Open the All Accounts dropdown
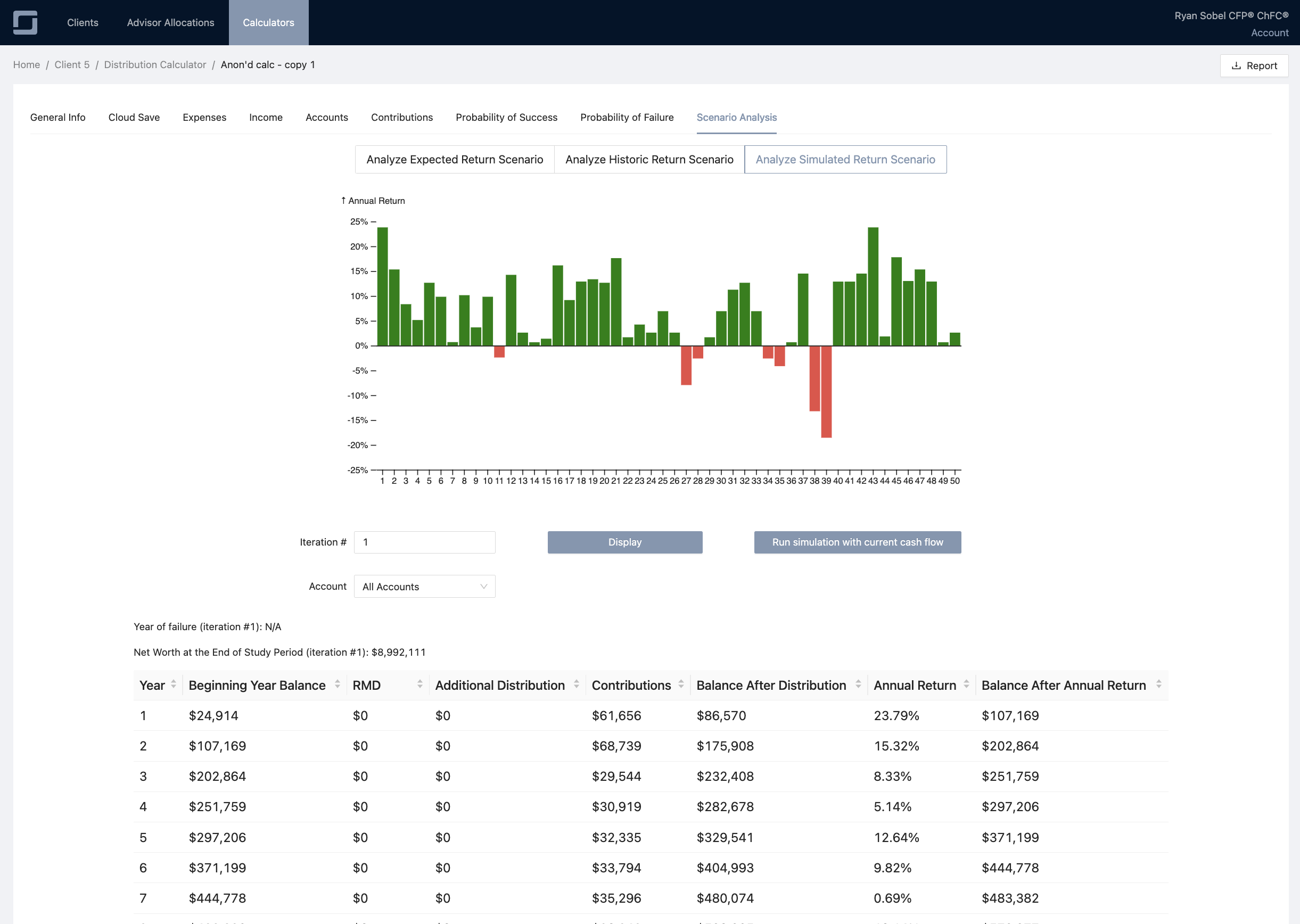 pyautogui.click(x=424, y=587)
